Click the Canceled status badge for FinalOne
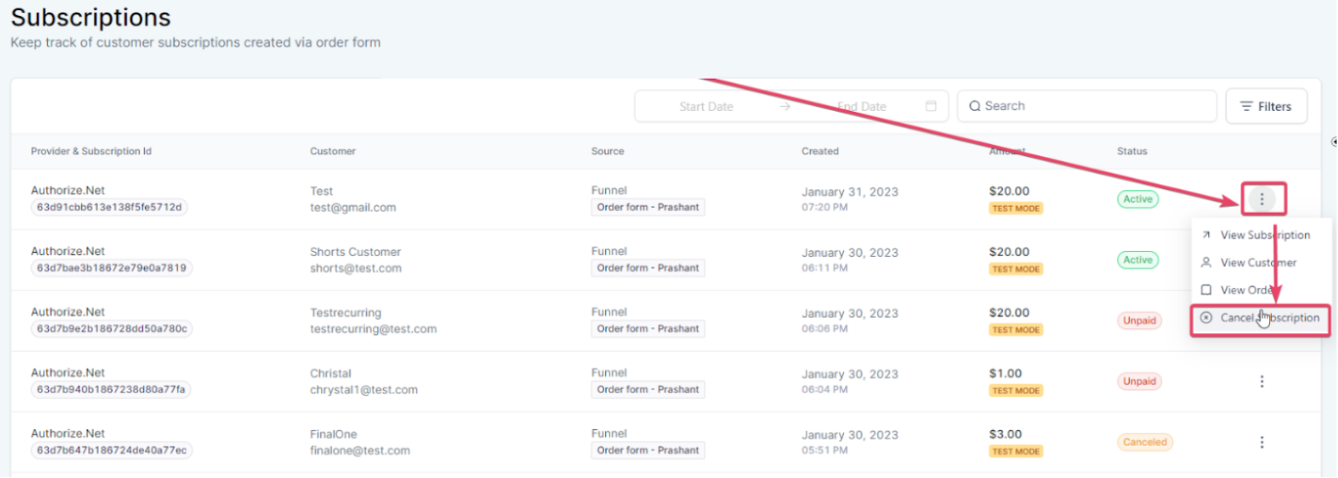The width and height of the screenshot is (1338, 478). (1145, 442)
